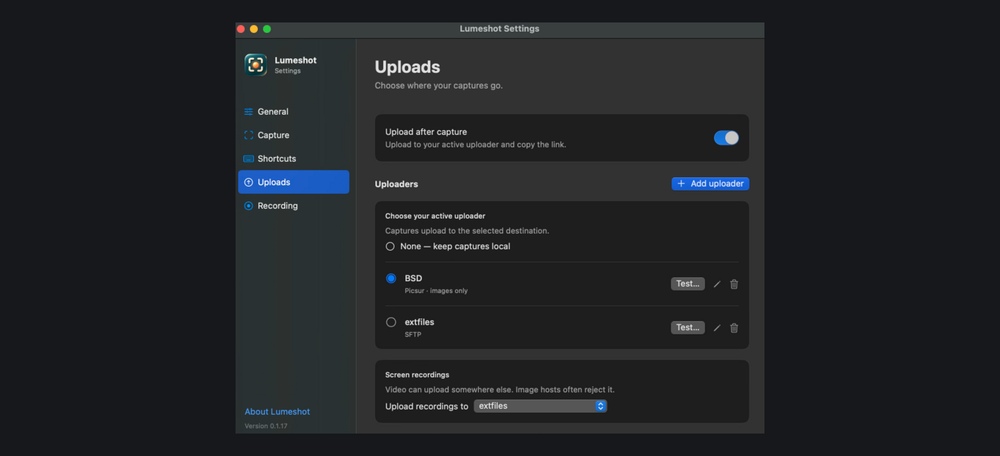This screenshot has width=1000, height=456.
Task: Click the Capture crop-frame icon in sidebar
Action: point(249,135)
